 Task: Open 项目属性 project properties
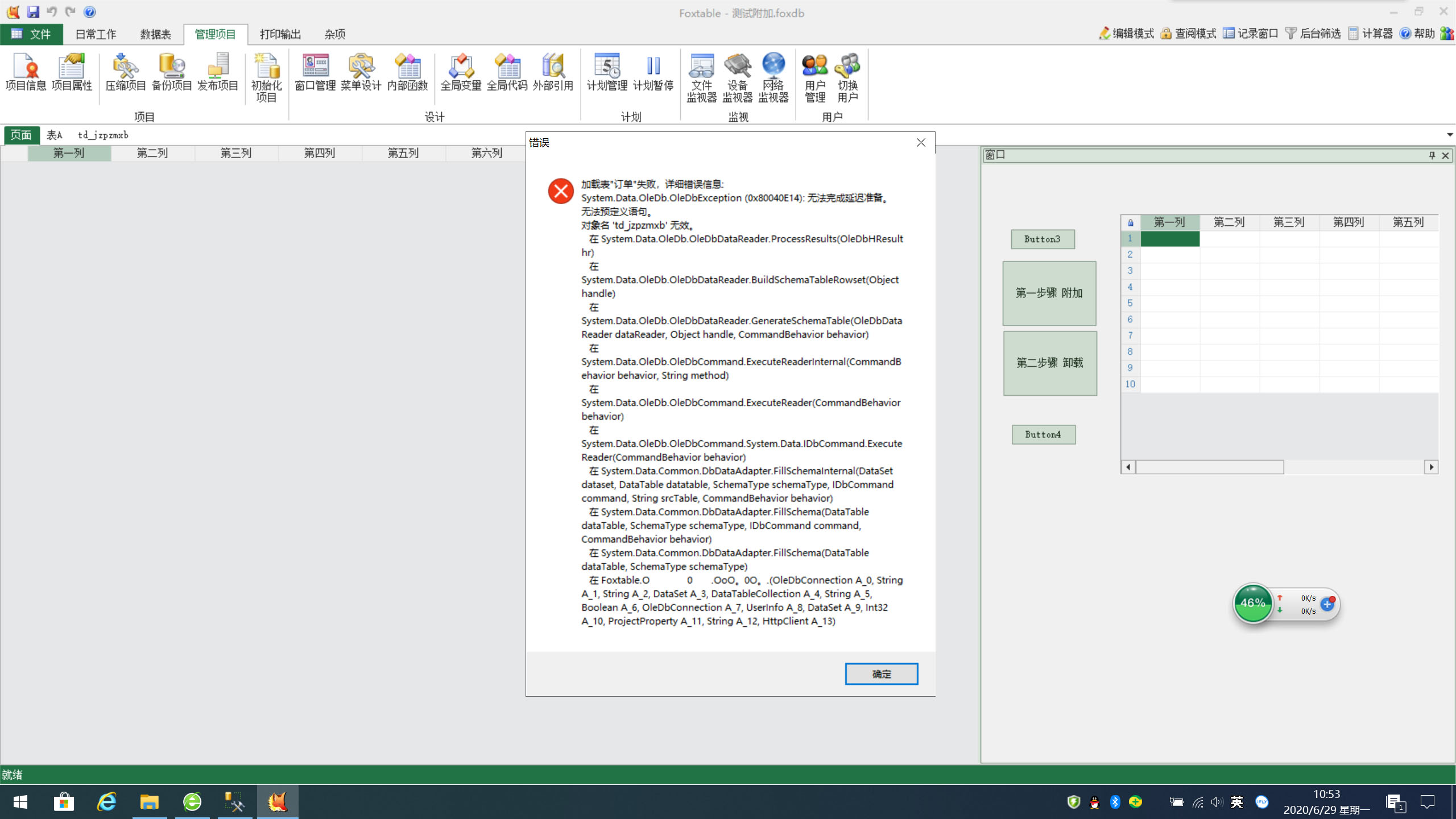72,73
